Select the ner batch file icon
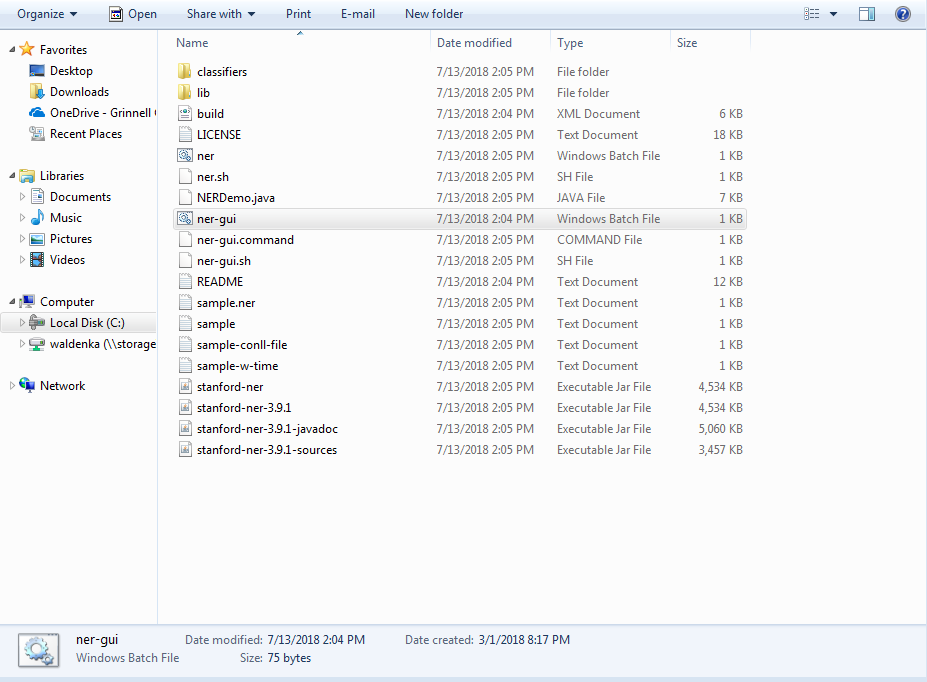Image resolution: width=927 pixels, height=682 pixels. [x=184, y=156]
